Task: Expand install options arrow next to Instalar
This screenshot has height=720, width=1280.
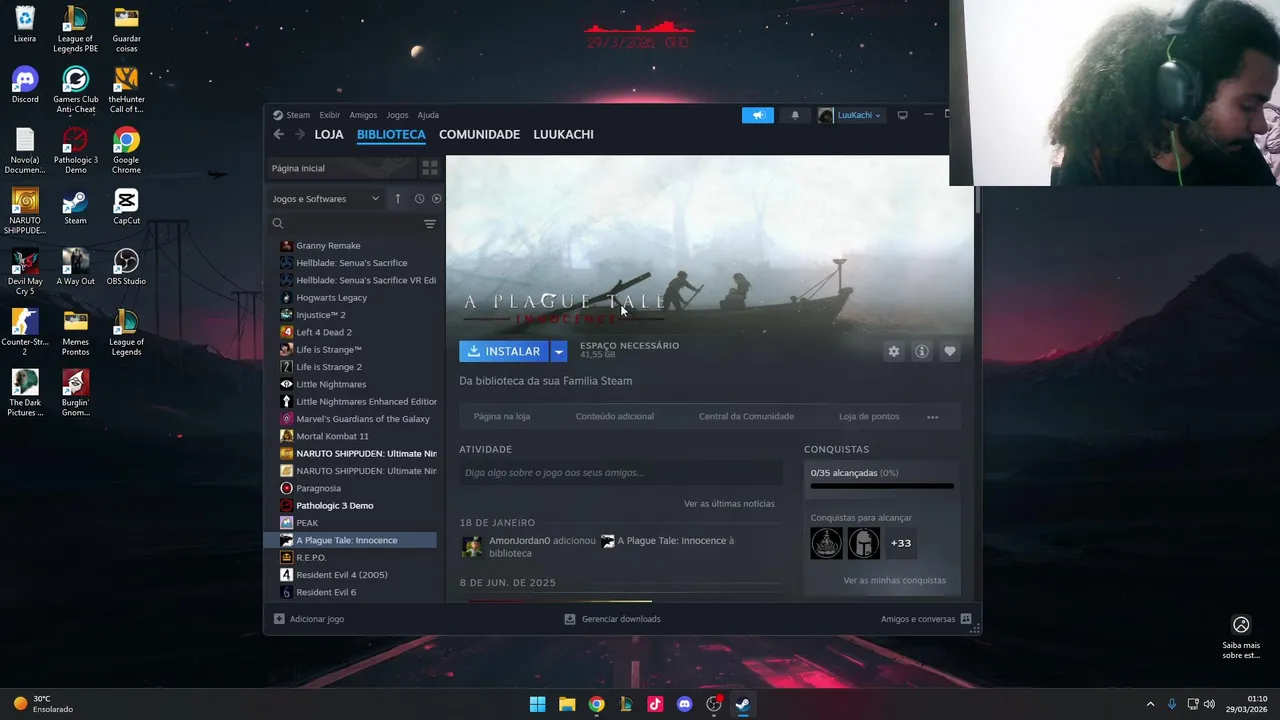Action: tap(559, 351)
